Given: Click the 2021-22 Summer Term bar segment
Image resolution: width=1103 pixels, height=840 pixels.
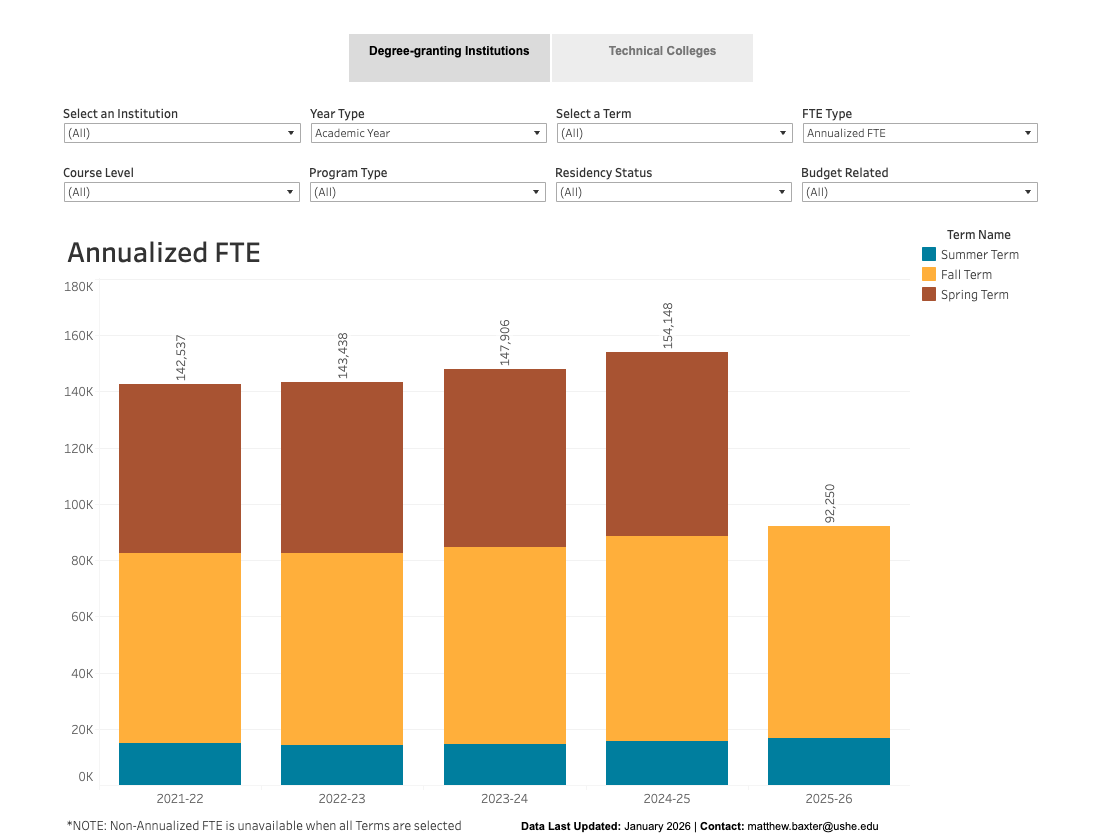Looking at the screenshot, I should [180, 764].
